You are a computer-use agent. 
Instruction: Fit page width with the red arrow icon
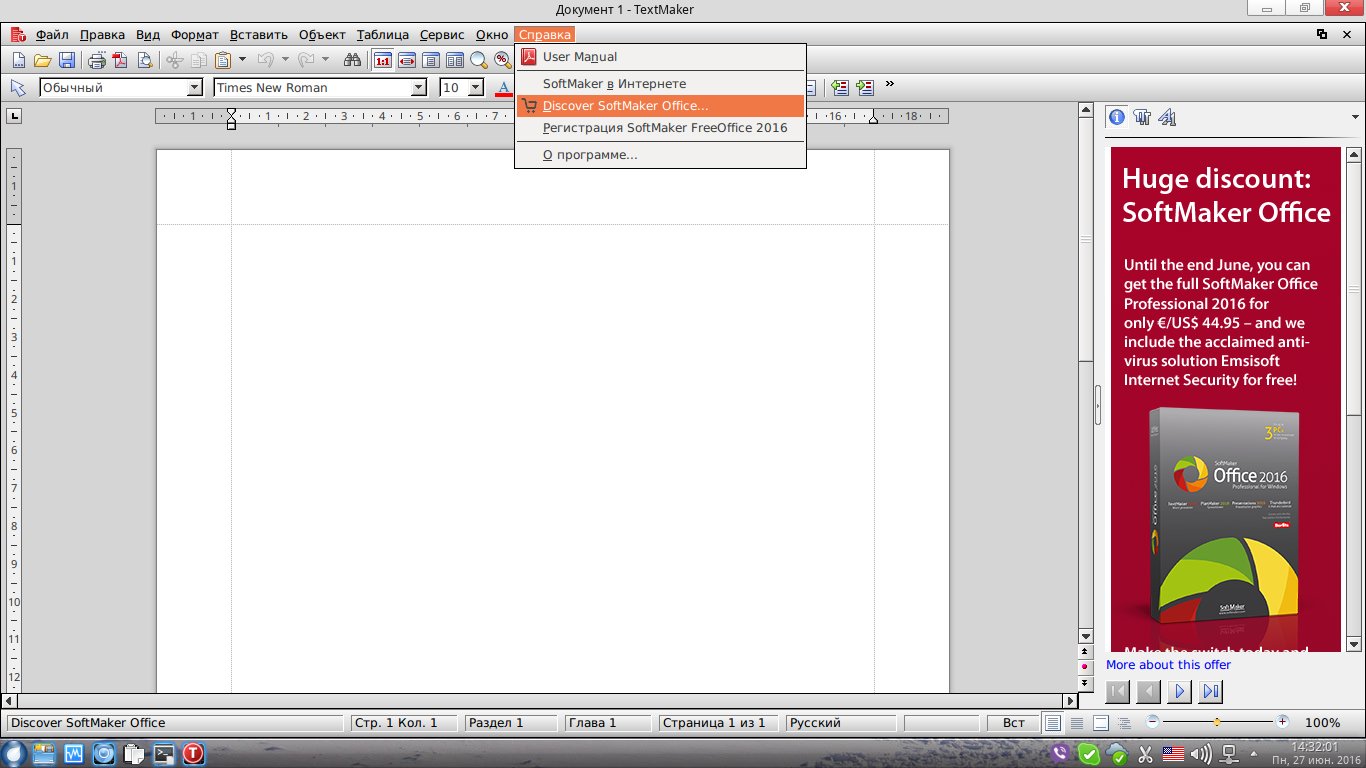[406, 60]
